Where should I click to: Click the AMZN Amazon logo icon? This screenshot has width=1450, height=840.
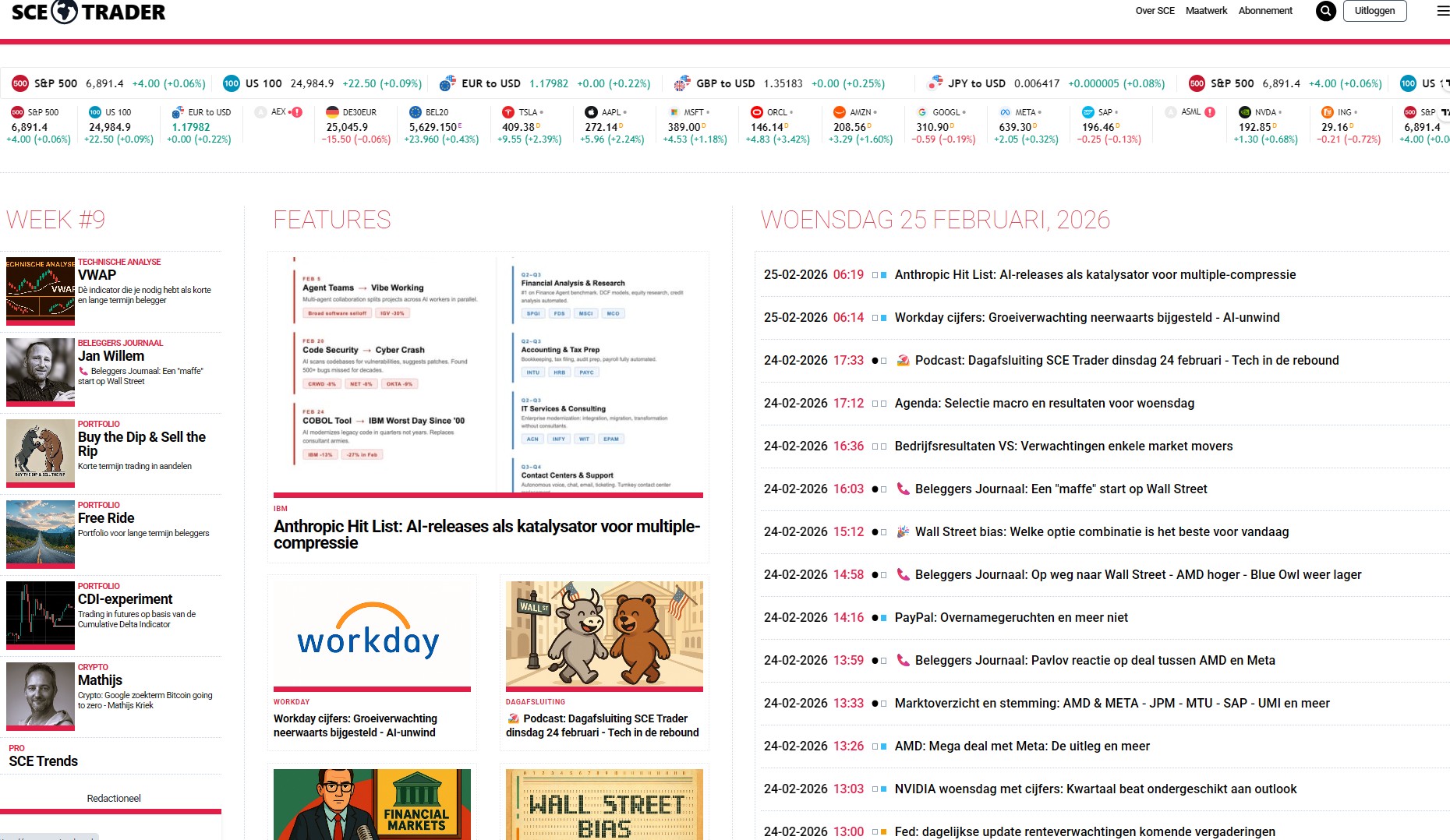click(x=839, y=112)
